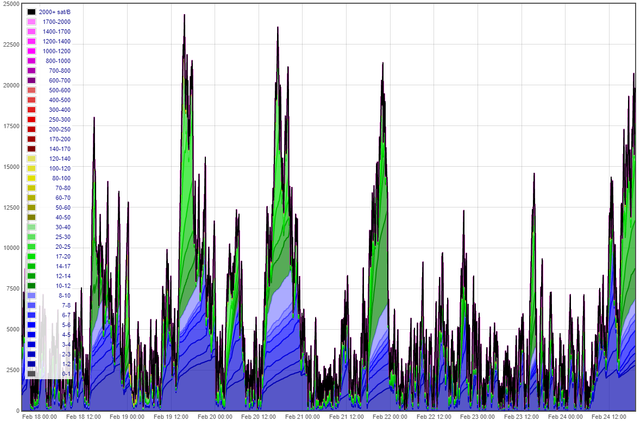Select the 17-20 legend label
The width and height of the screenshot is (640, 424).
coord(63,257)
